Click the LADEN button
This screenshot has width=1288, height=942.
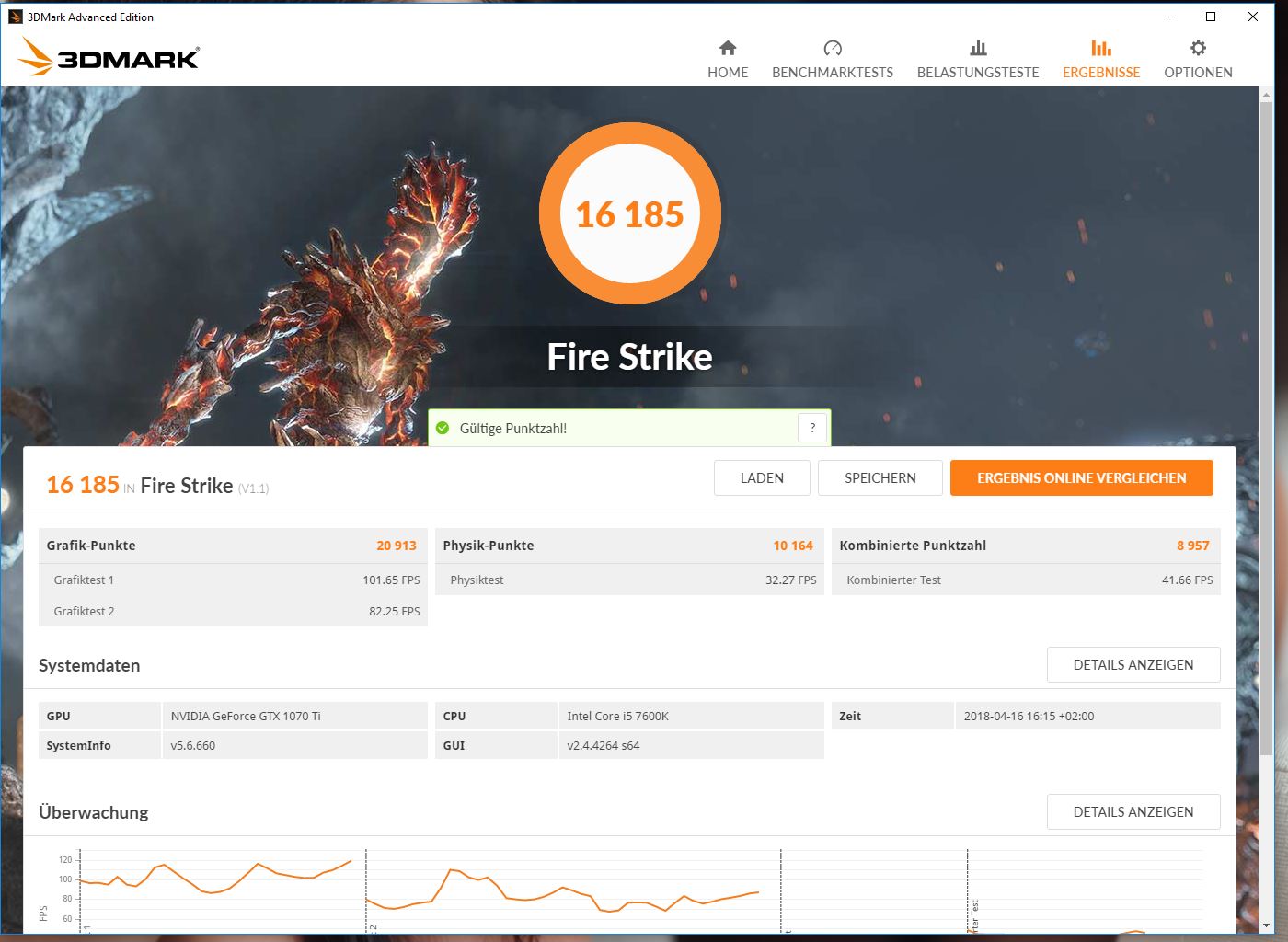click(762, 477)
